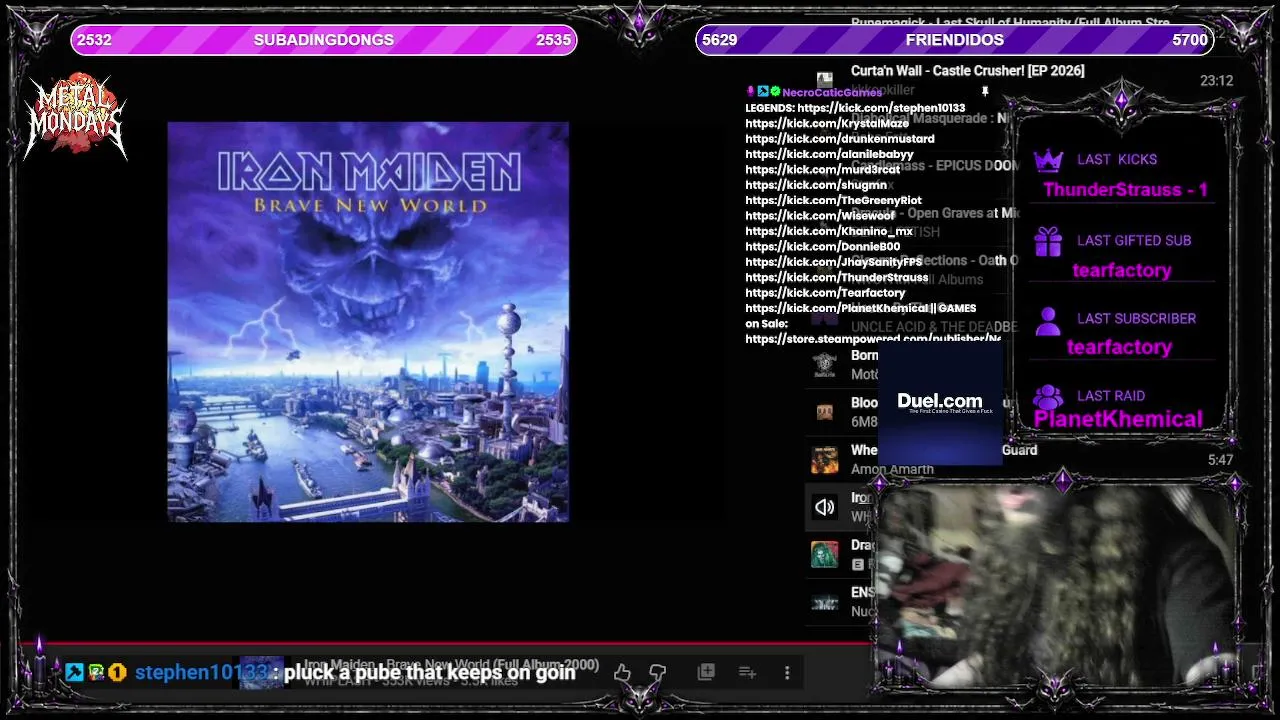
Task: Click the gift box icon beside LAST GIFTED SUB
Action: point(1048,241)
